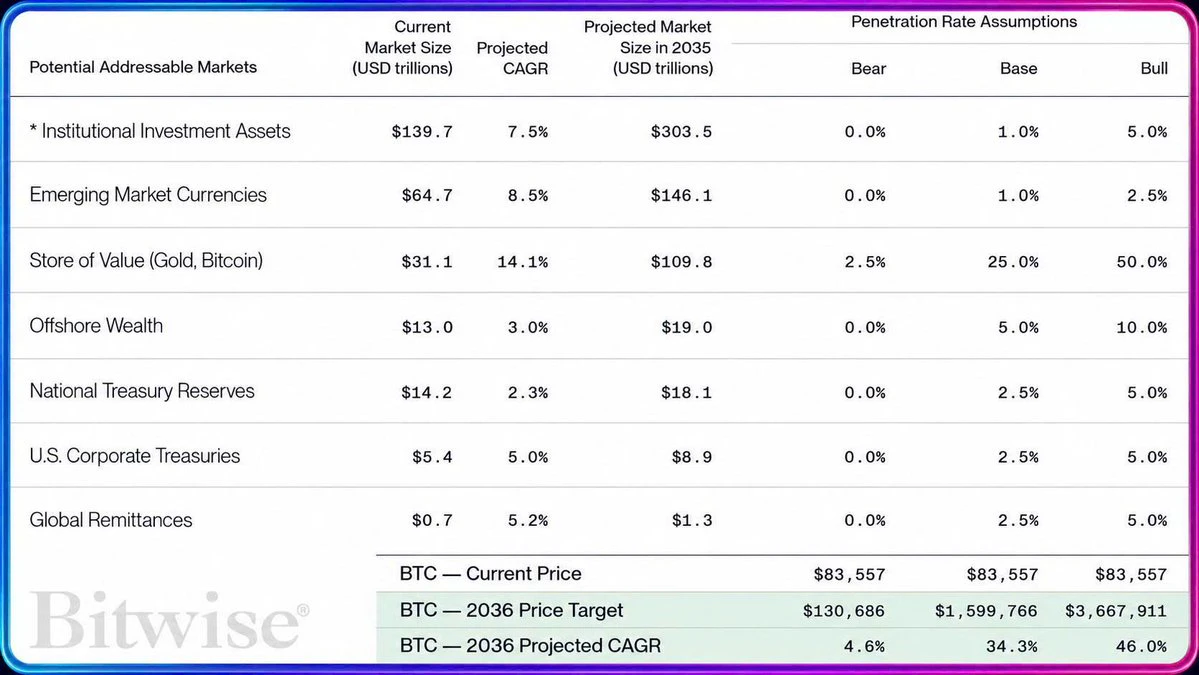Click the Bear column header
This screenshot has height=675, width=1199.
[869, 69]
